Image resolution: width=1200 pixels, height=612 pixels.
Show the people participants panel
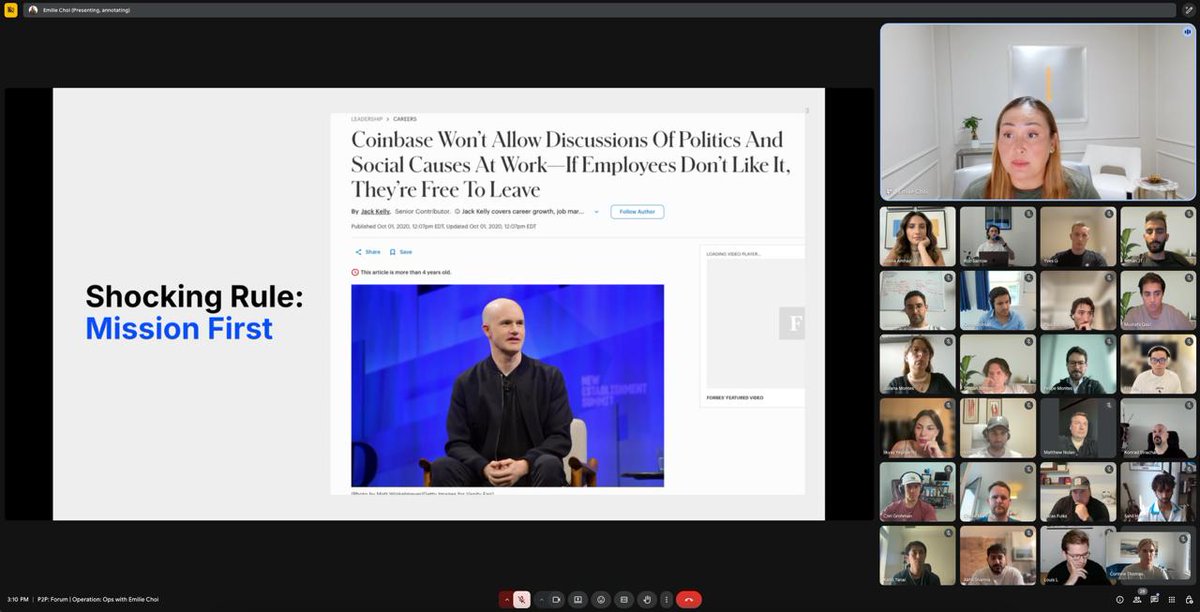(x=1137, y=600)
